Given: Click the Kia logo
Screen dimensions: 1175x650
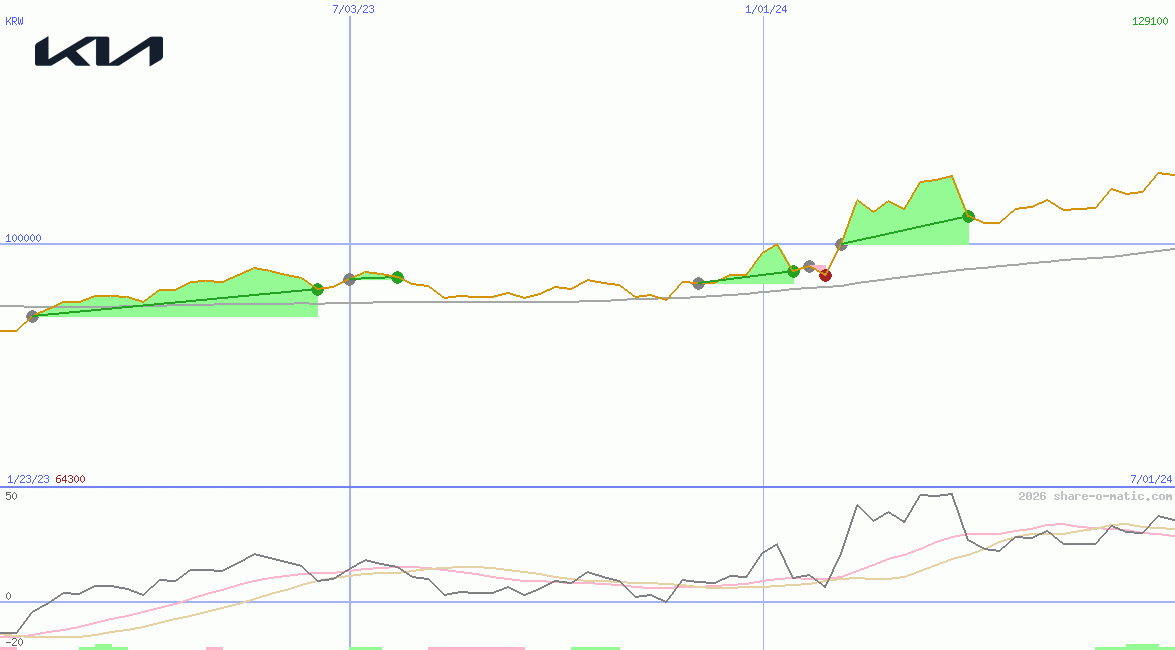Looking at the screenshot, I should coord(100,50).
